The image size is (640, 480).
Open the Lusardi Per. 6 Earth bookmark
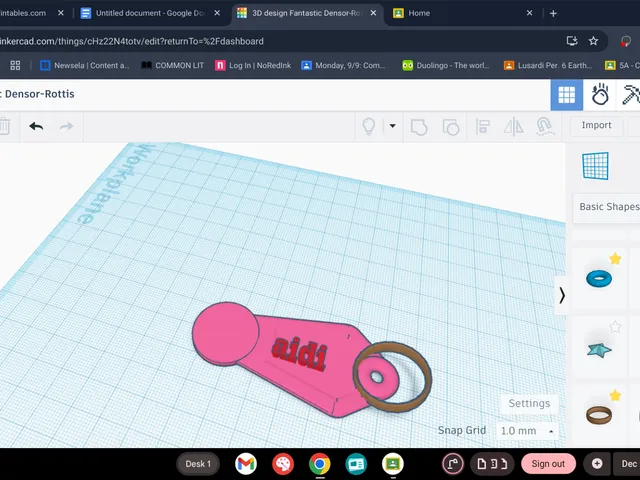click(x=548, y=65)
